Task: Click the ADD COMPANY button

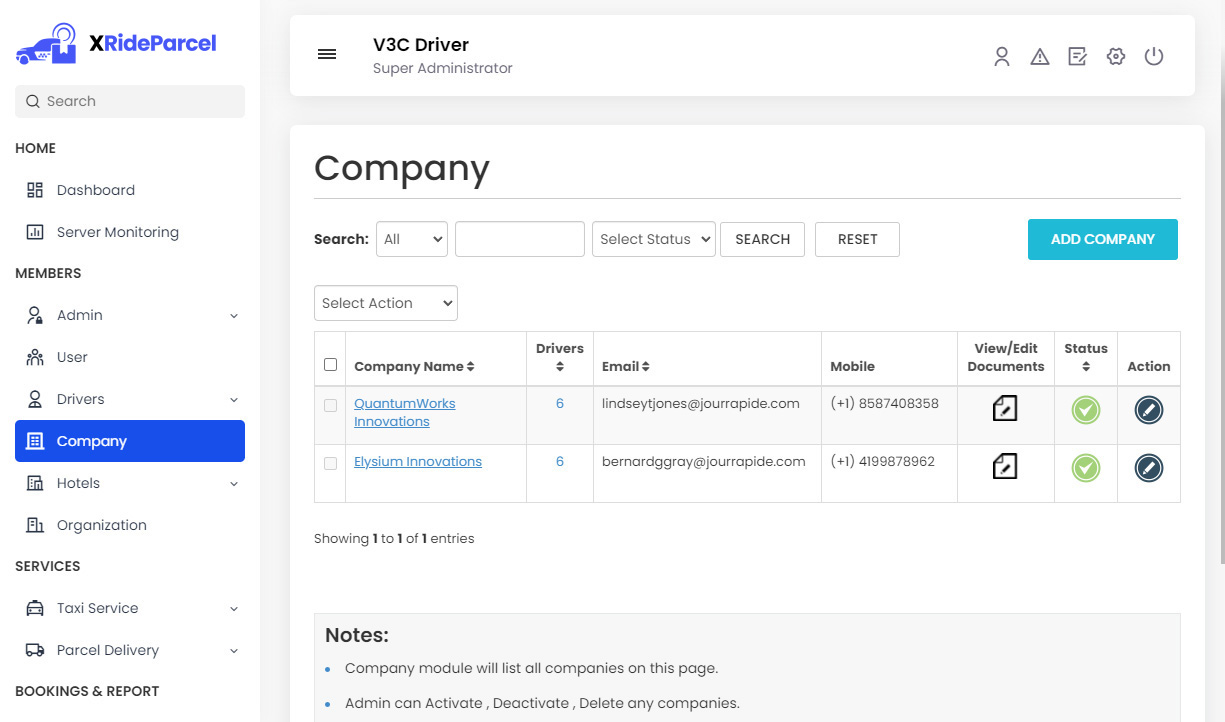Action: click(1102, 239)
